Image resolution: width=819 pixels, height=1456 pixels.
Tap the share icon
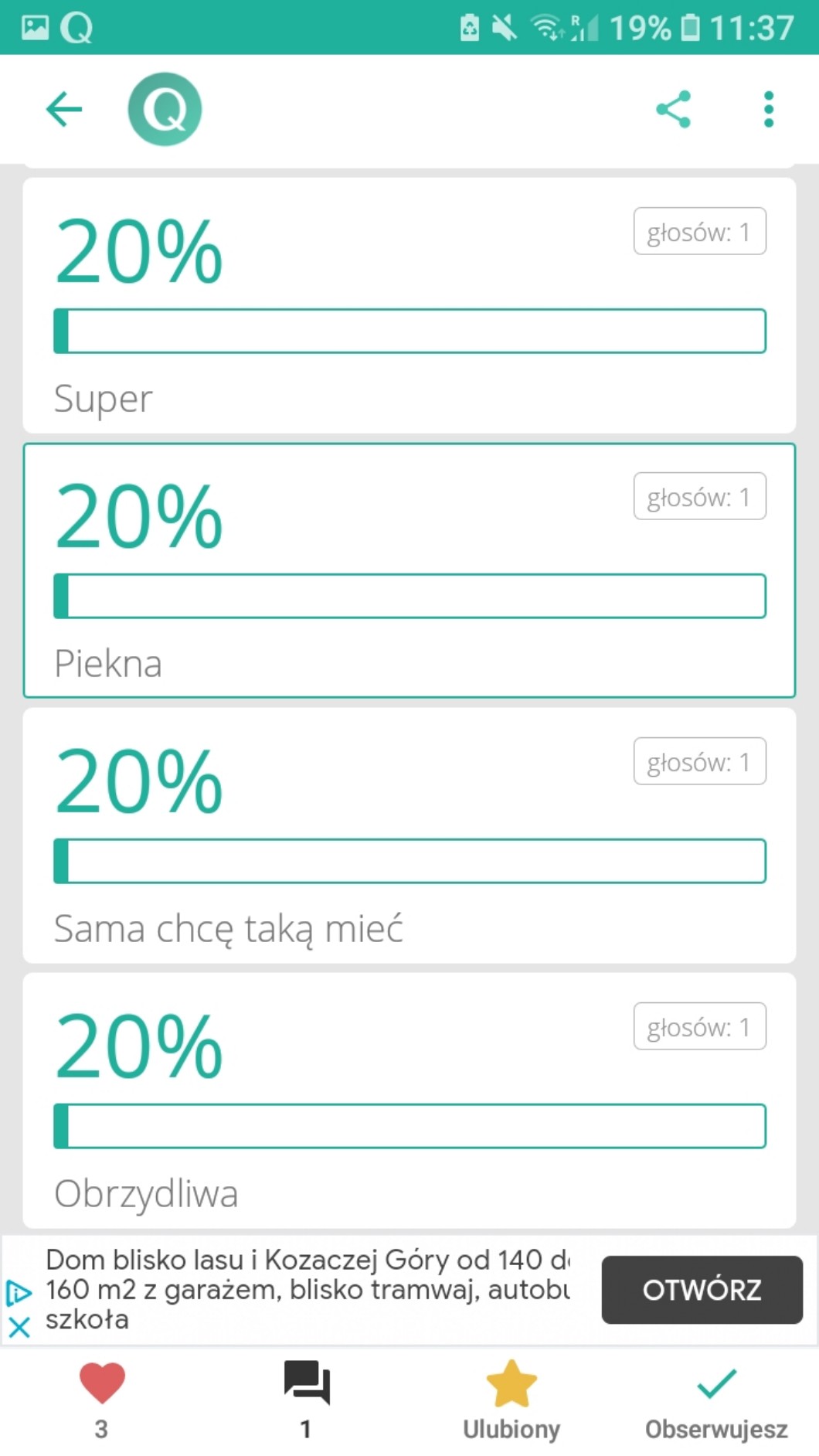click(673, 109)
